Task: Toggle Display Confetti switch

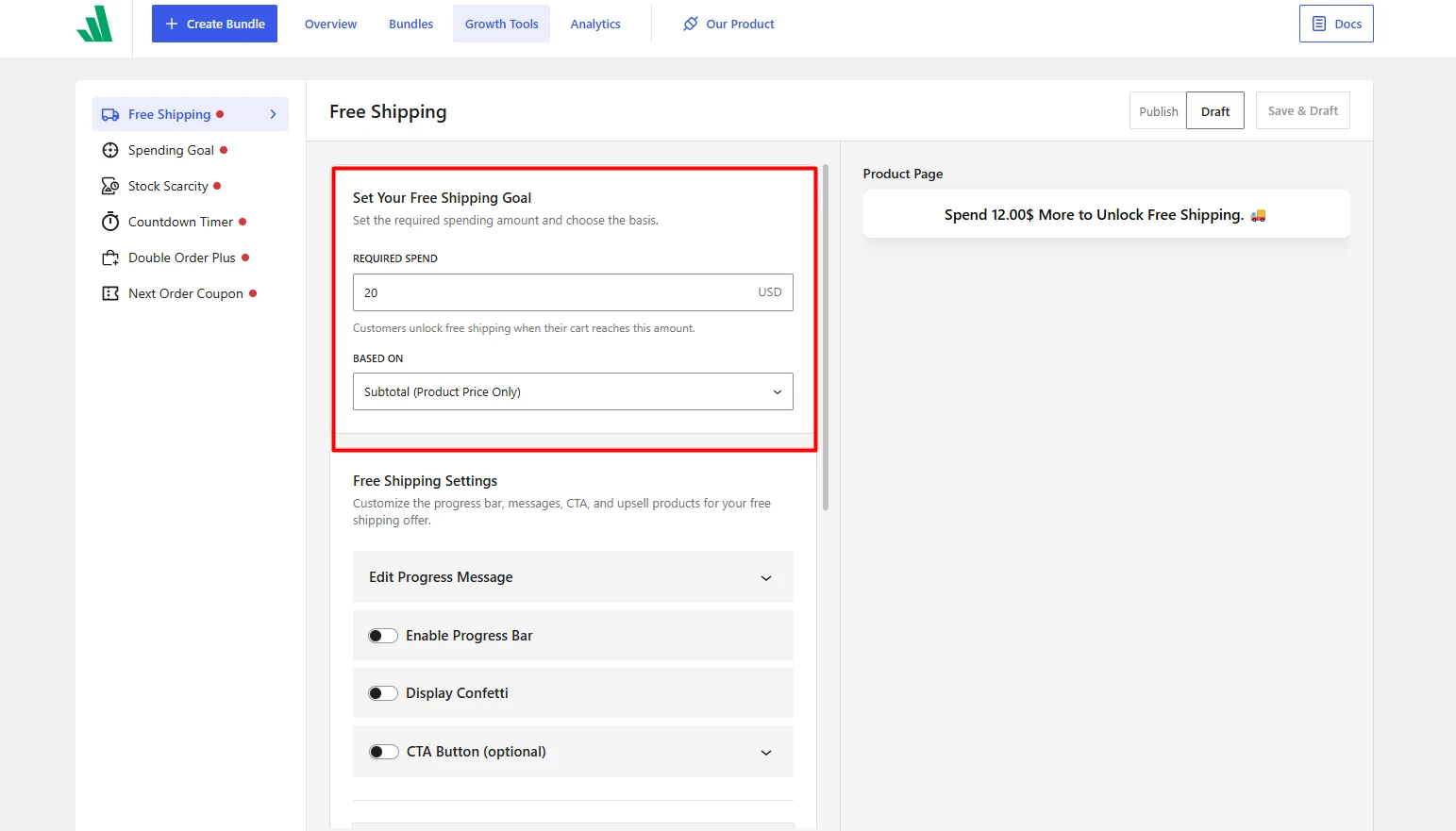Action: tap(383, 693)
